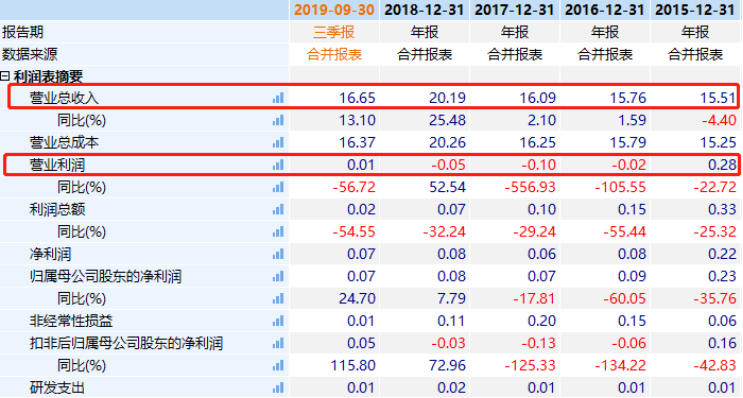Open chart icon for 净利润 row
The width and height of the screenshot is (743, 398).
coord(278,254)
